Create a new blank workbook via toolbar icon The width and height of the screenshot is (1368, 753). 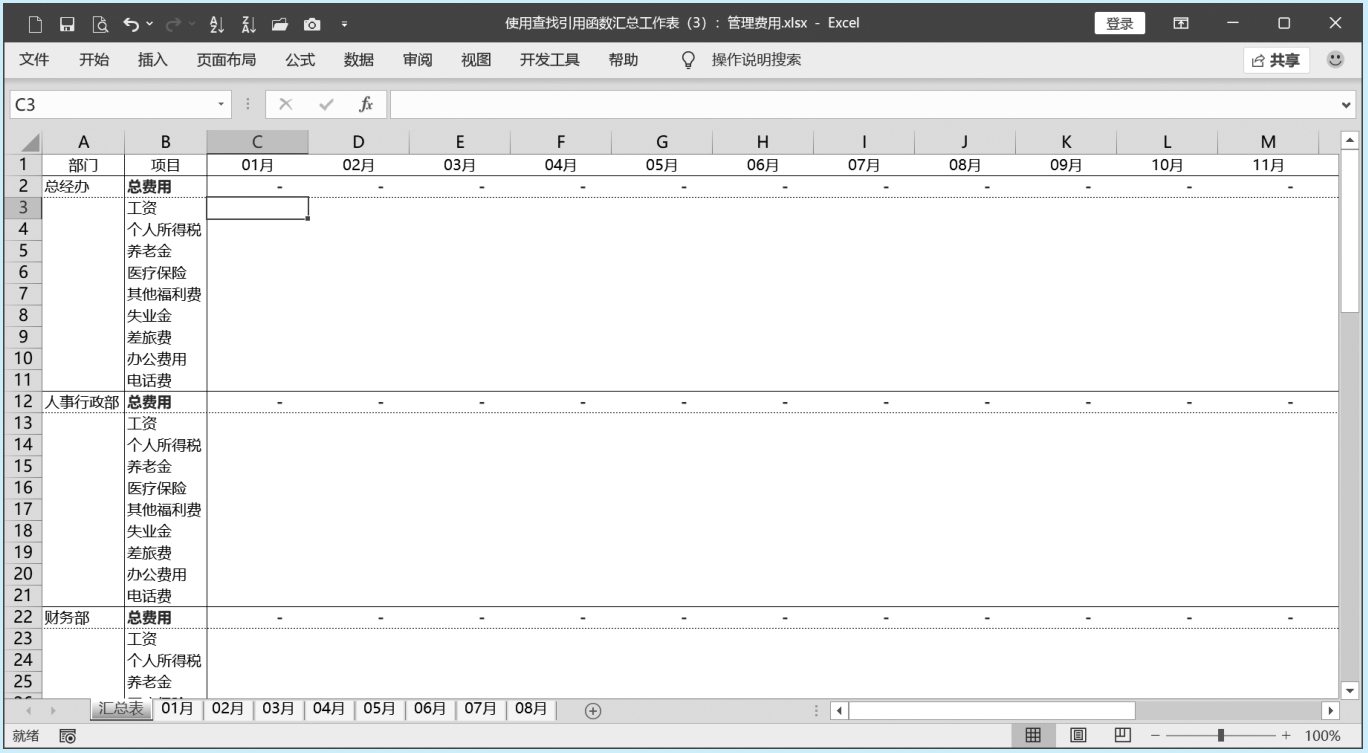(36, 23)
